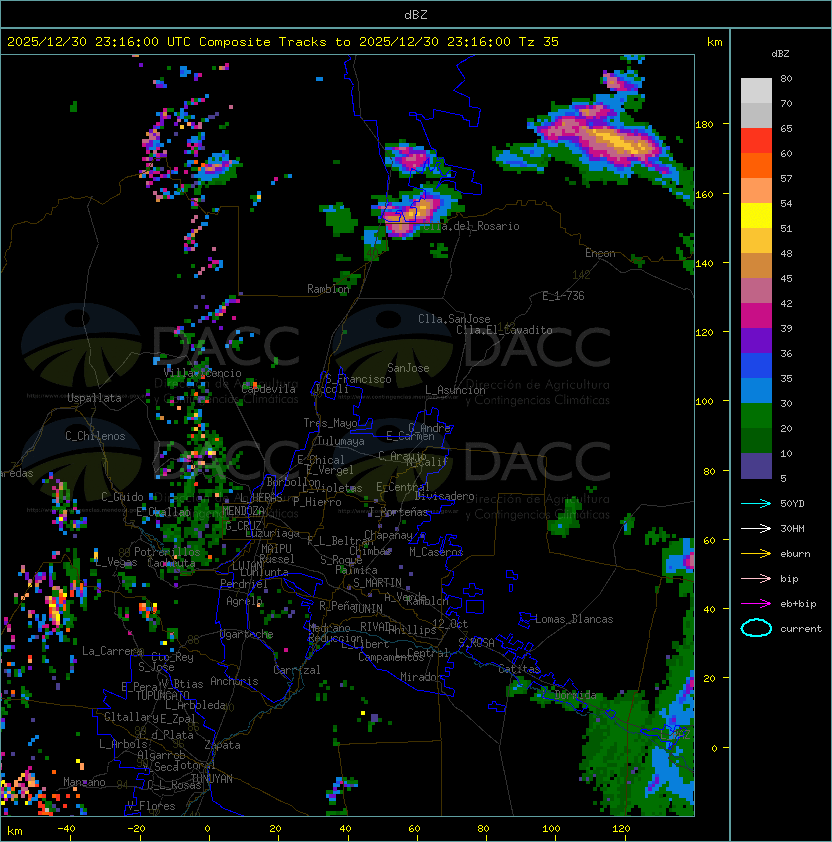The image size is (832, 842).
Task: Click the Clla.del_Rosario label
Action: coord(472,226)
